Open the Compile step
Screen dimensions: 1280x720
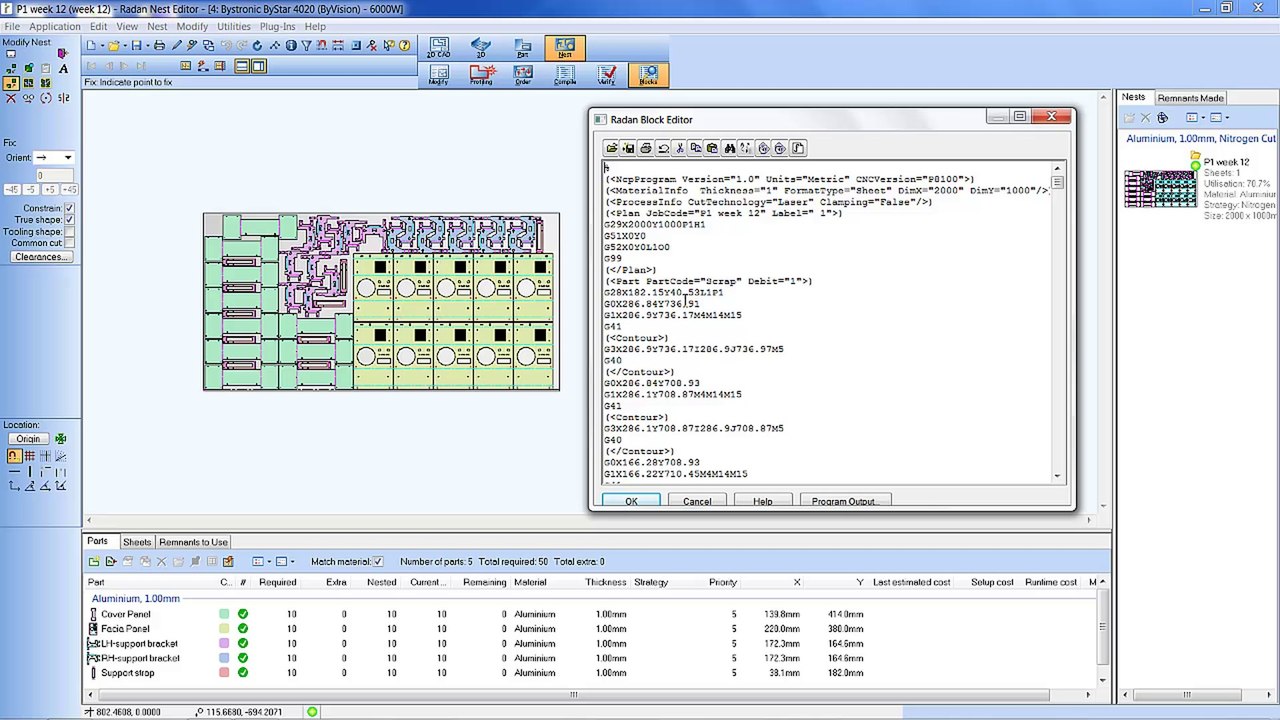click(565, 75)
